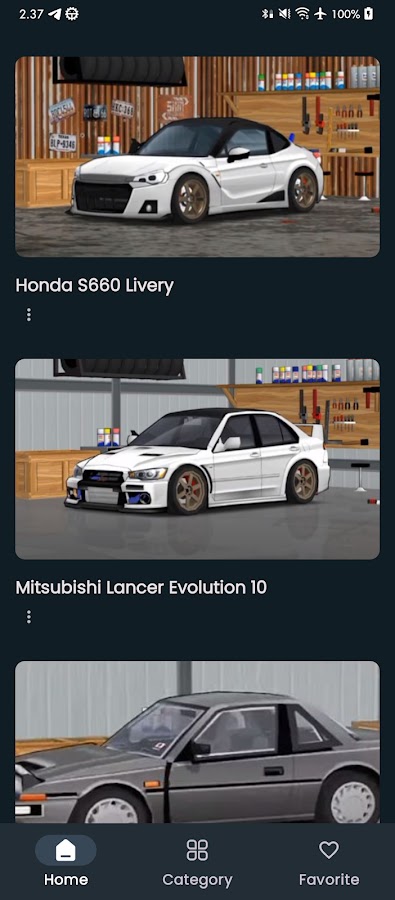Open options menu under Mitsubishi Lancer Evolution 10

coord(29,617)
